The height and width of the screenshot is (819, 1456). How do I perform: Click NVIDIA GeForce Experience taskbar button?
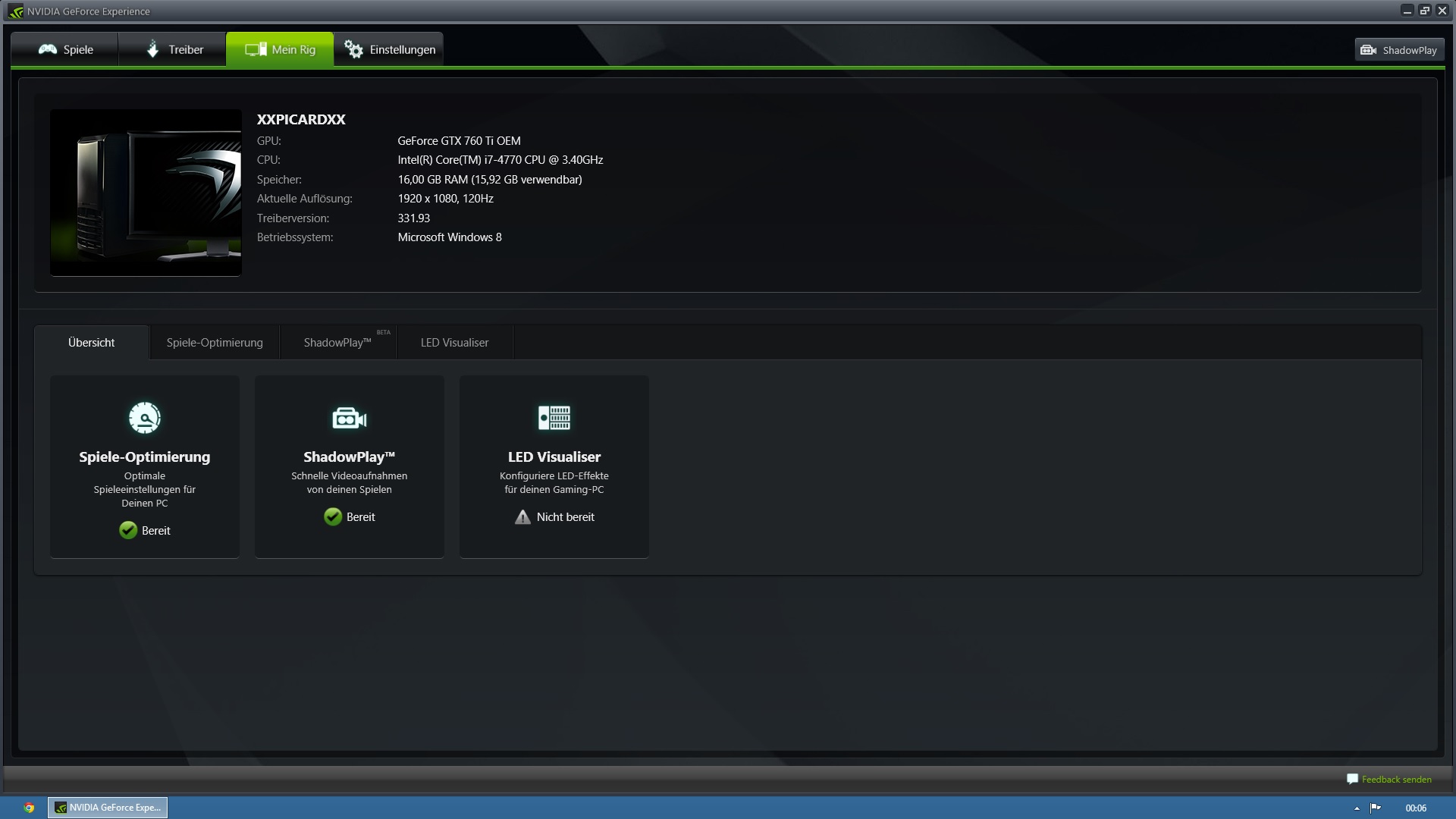tap(108, 808)
